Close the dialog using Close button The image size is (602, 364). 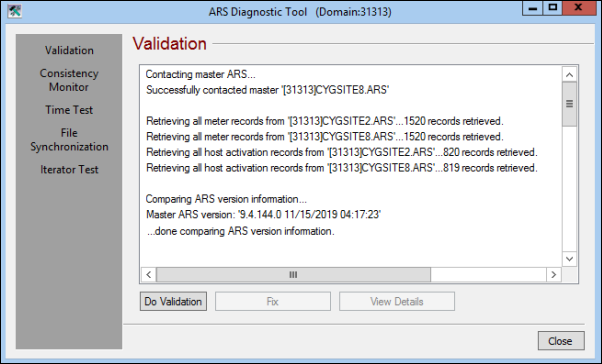(561, 341)
